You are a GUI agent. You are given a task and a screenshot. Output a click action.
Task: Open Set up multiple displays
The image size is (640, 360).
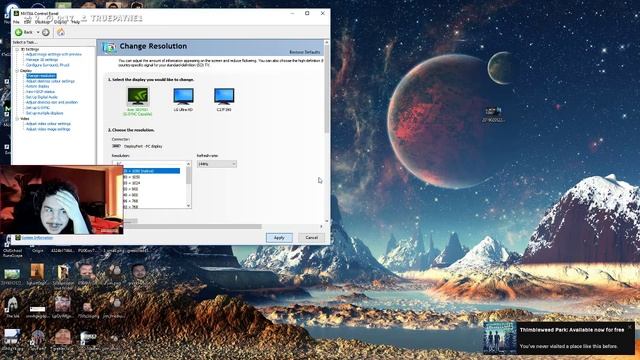44,113
